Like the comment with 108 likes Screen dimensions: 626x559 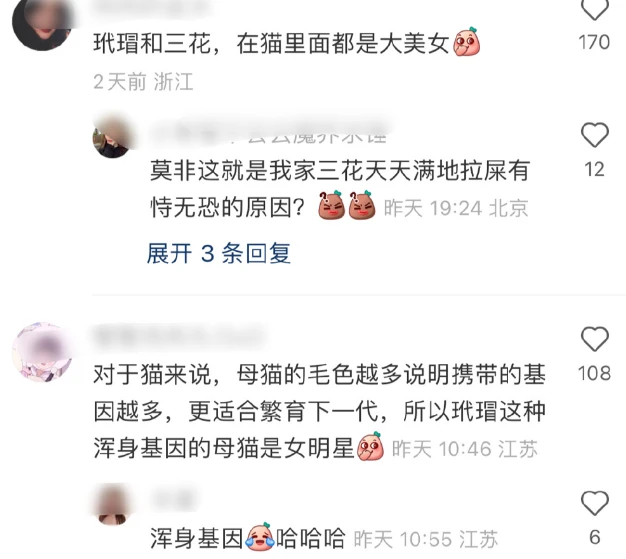click(594, 339)
